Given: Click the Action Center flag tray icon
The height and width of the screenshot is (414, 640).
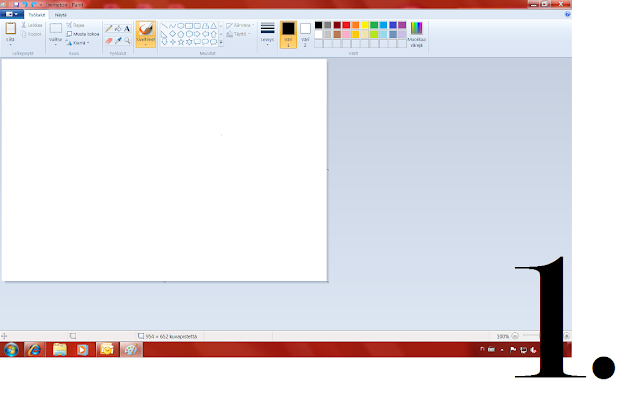Looking at the screenshot, I should click(513, 349).
